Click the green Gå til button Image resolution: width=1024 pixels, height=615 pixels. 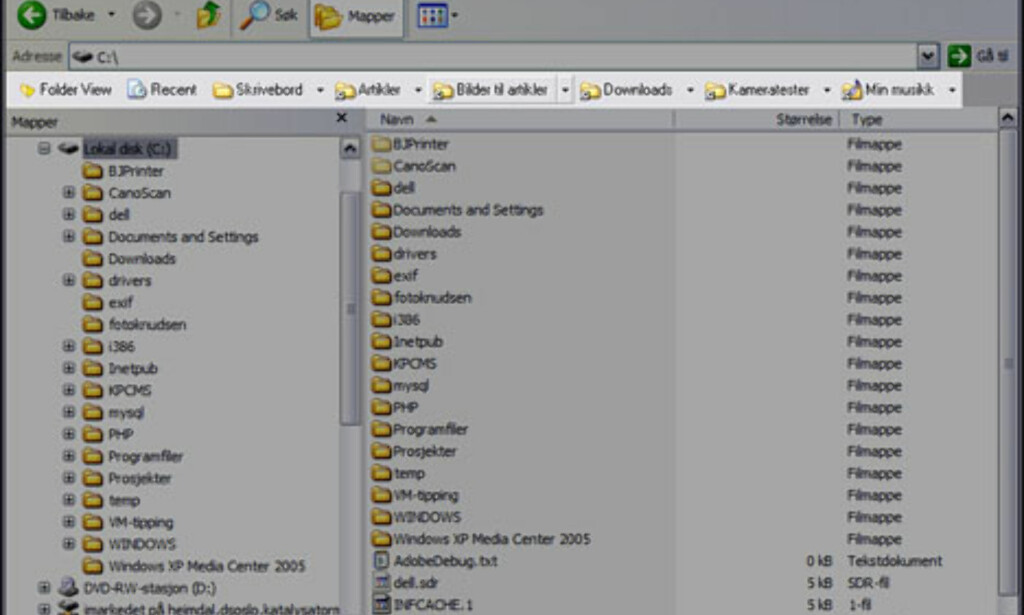point(959,56)
